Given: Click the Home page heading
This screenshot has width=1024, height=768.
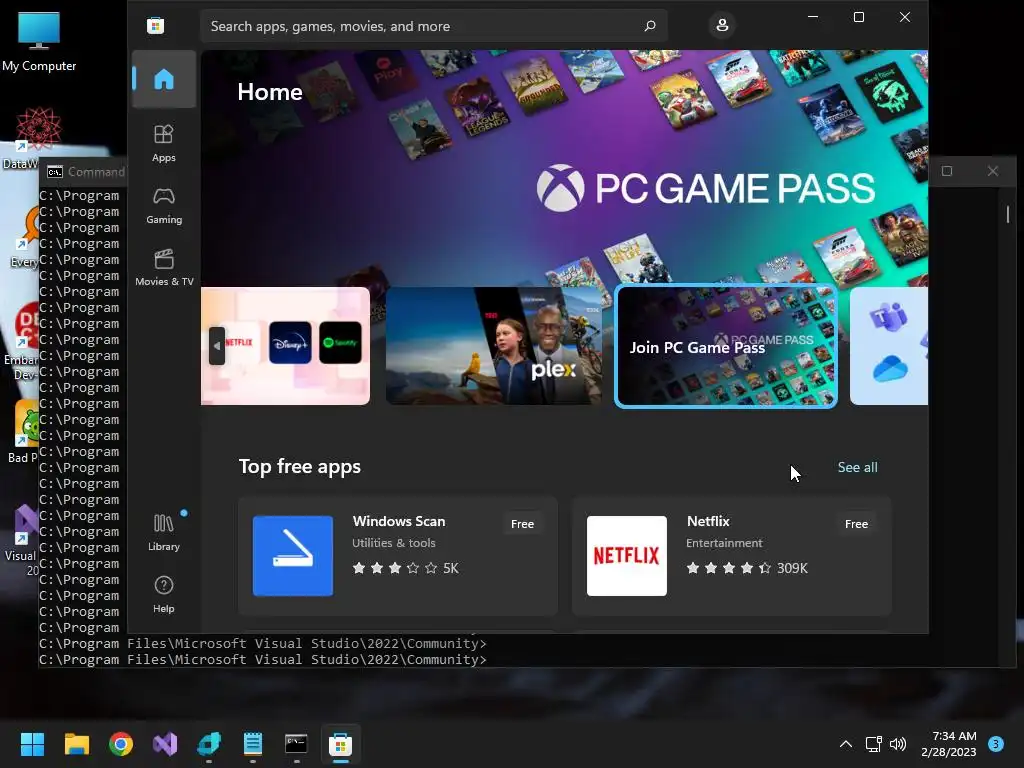Looking at the screenshot, I should [270, 92].
